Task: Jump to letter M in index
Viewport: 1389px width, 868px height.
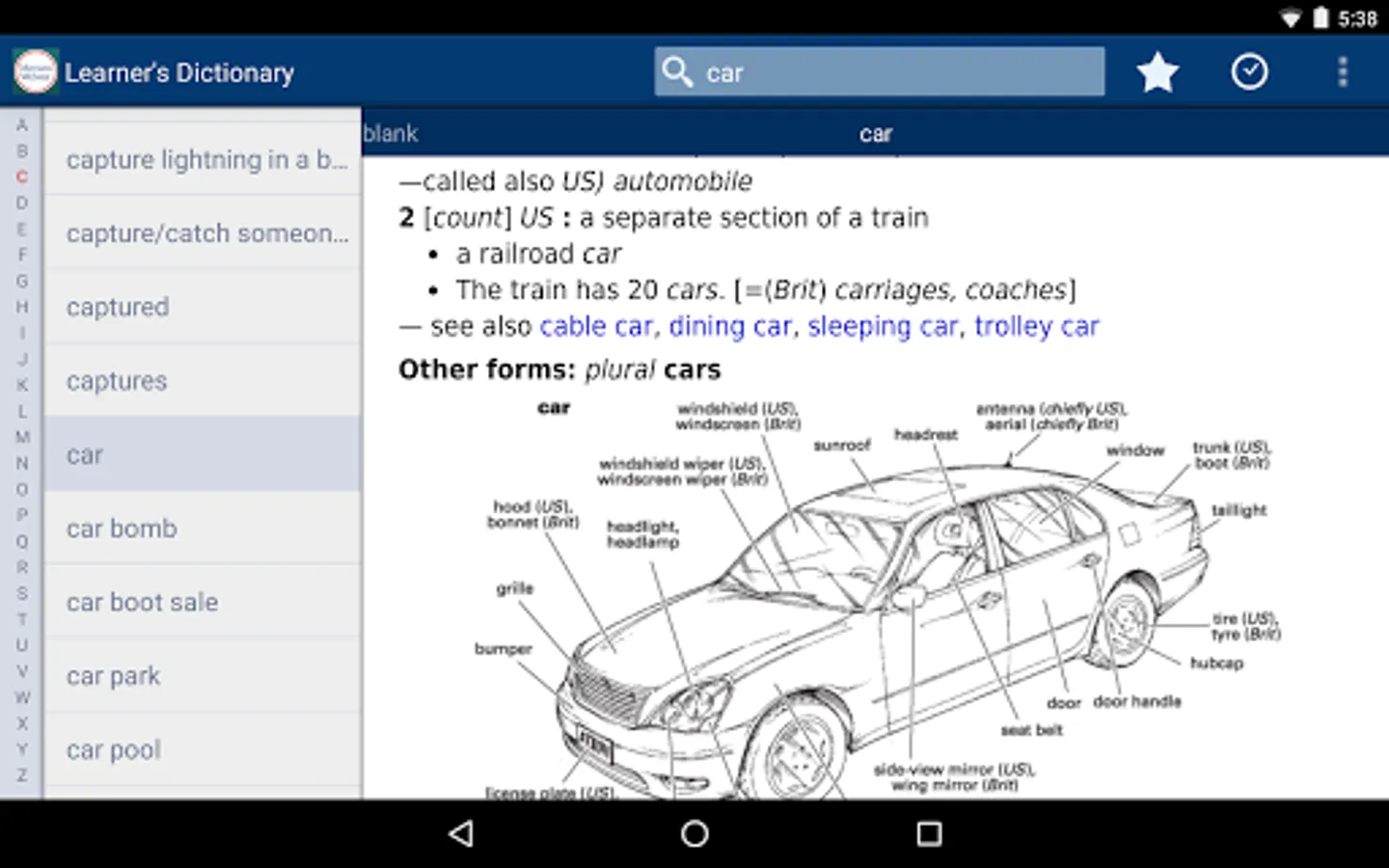Action: (x=21, y=437)
